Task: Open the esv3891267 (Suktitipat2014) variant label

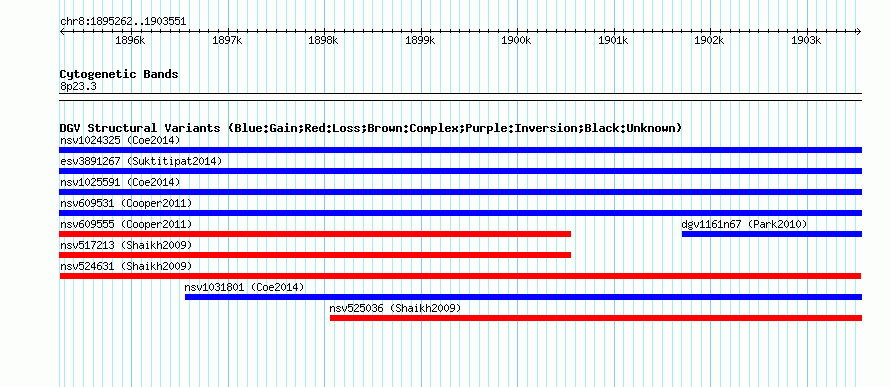Action: [x=141, y=161]
